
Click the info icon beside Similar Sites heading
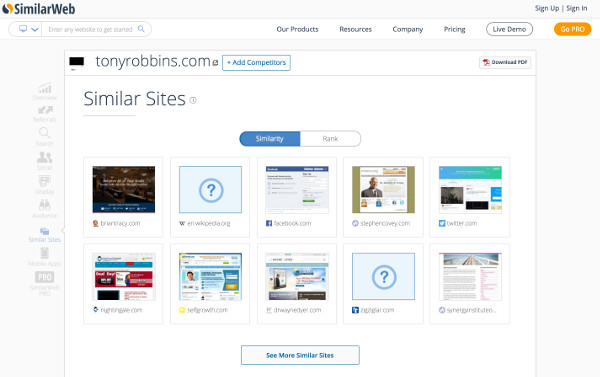[x=193, y=100]
